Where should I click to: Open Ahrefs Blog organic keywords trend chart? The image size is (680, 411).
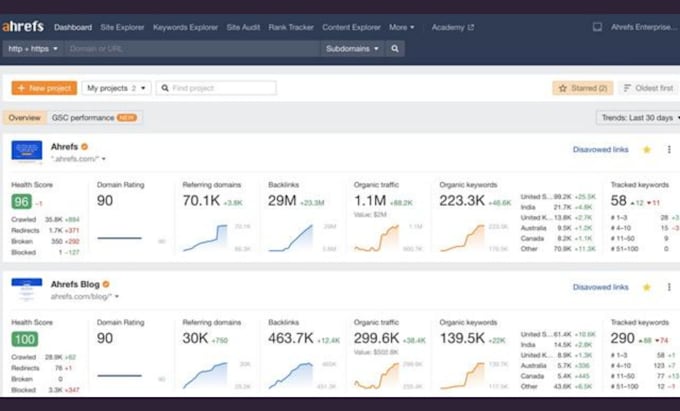click(x=462, y=375)
